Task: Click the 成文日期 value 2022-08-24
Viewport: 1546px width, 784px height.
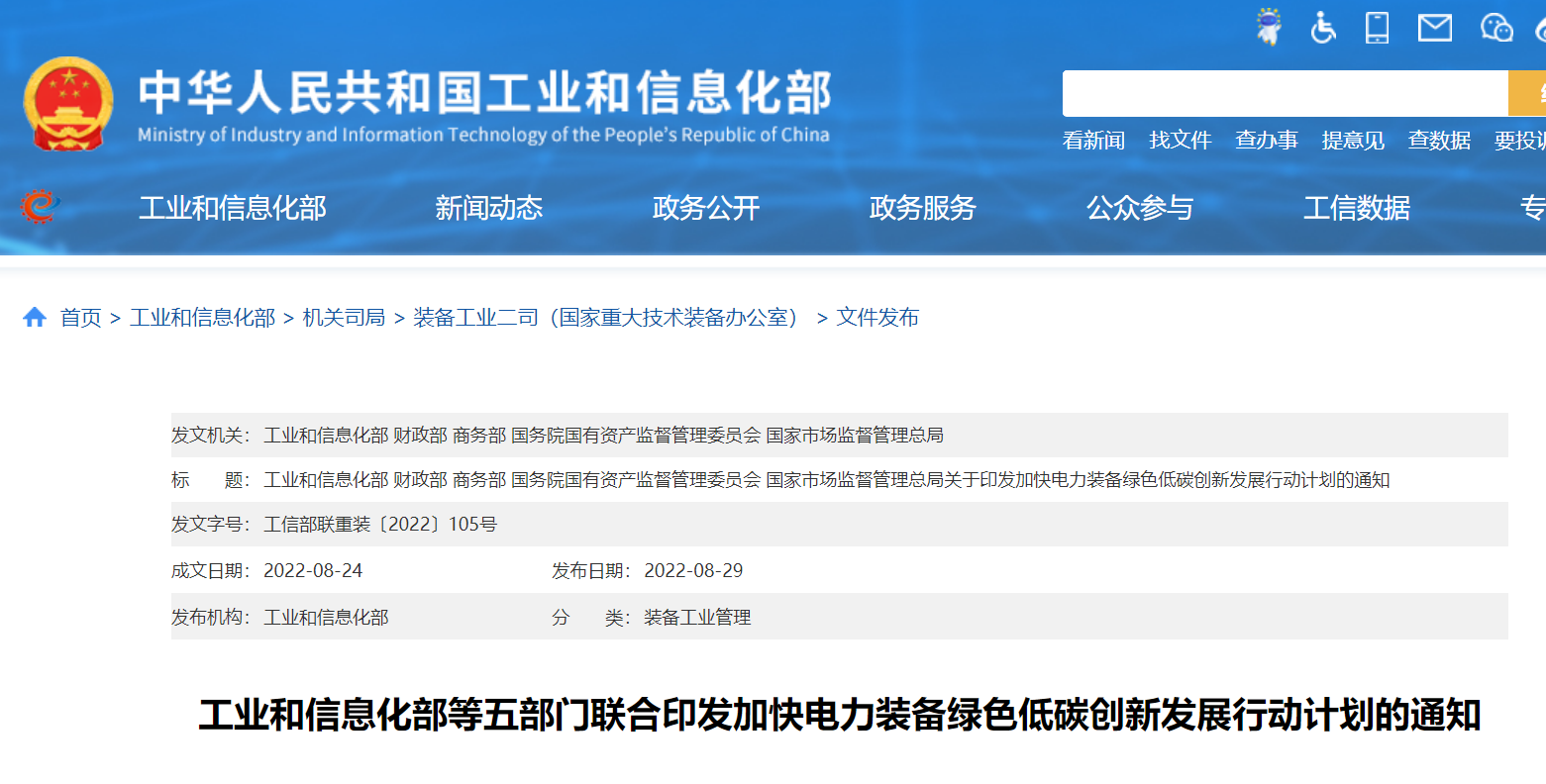Action: [313, 571]
